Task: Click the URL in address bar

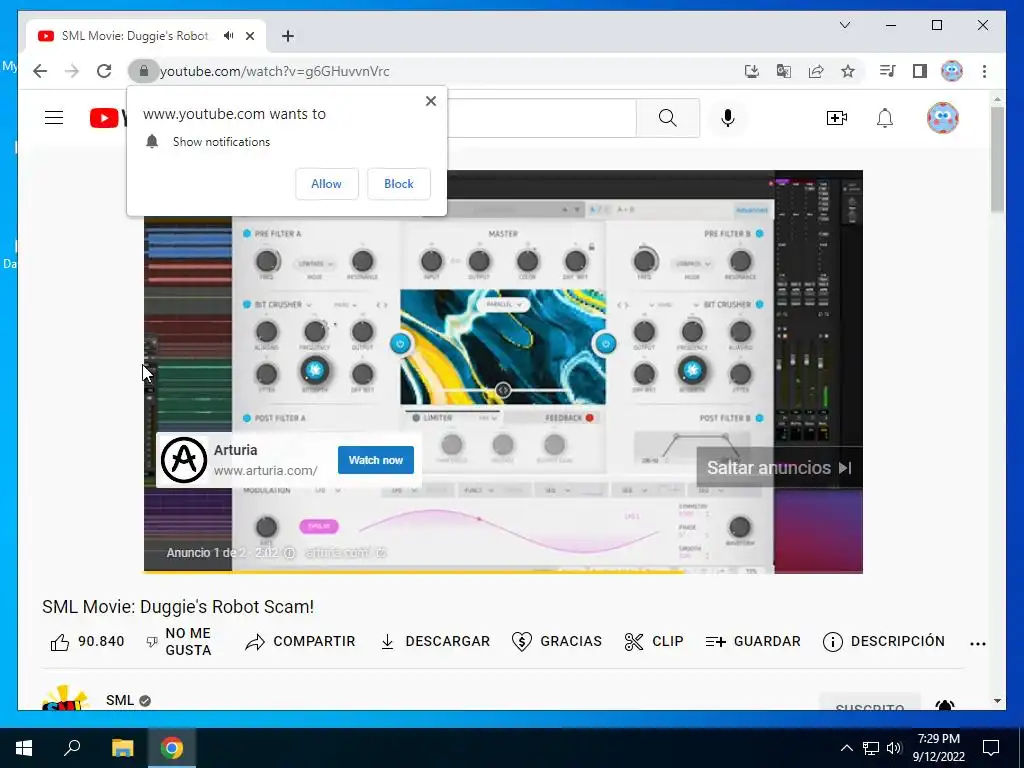Action: [274, 71]
